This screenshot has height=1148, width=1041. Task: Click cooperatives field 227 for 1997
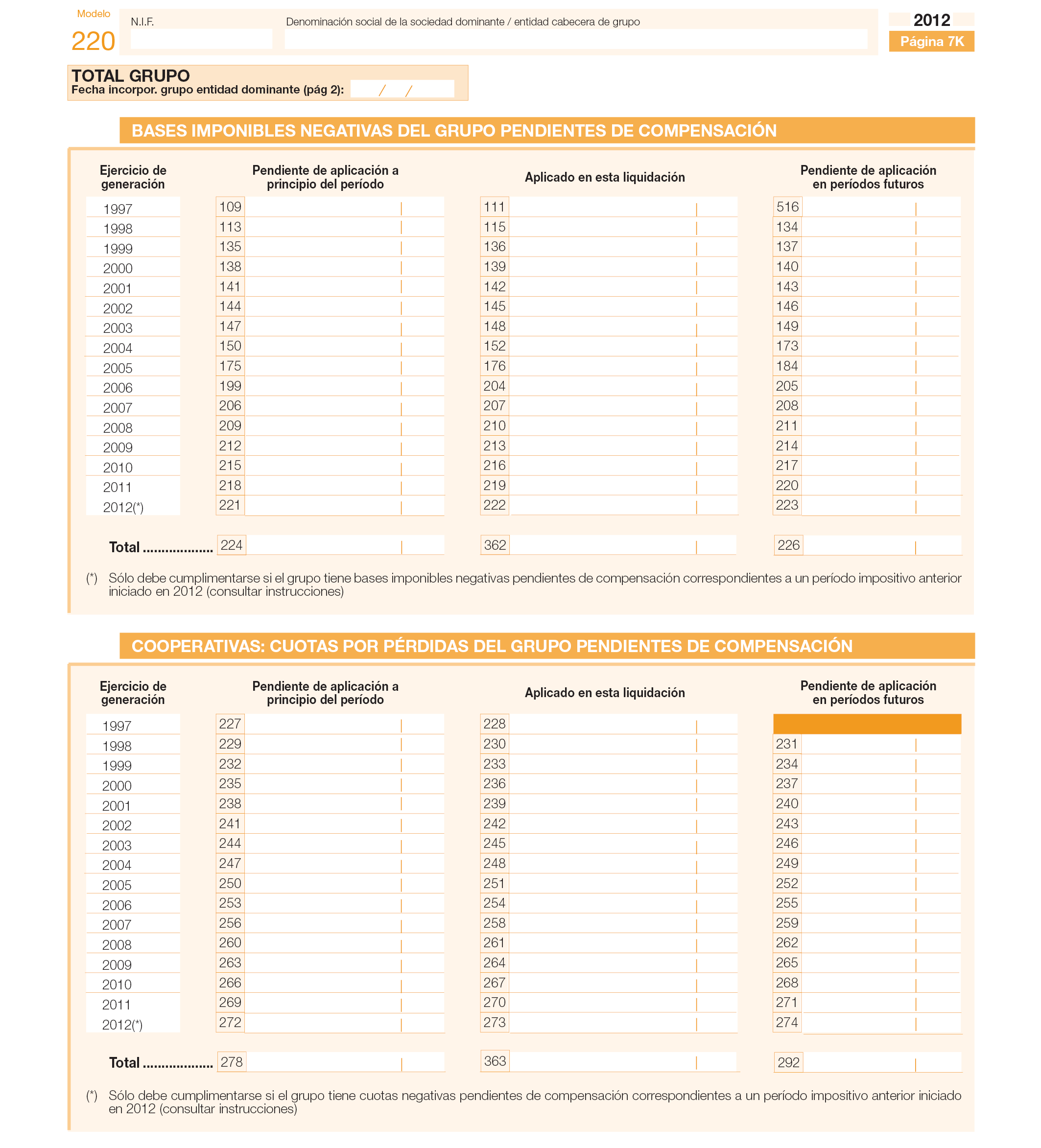pos(344,725)
